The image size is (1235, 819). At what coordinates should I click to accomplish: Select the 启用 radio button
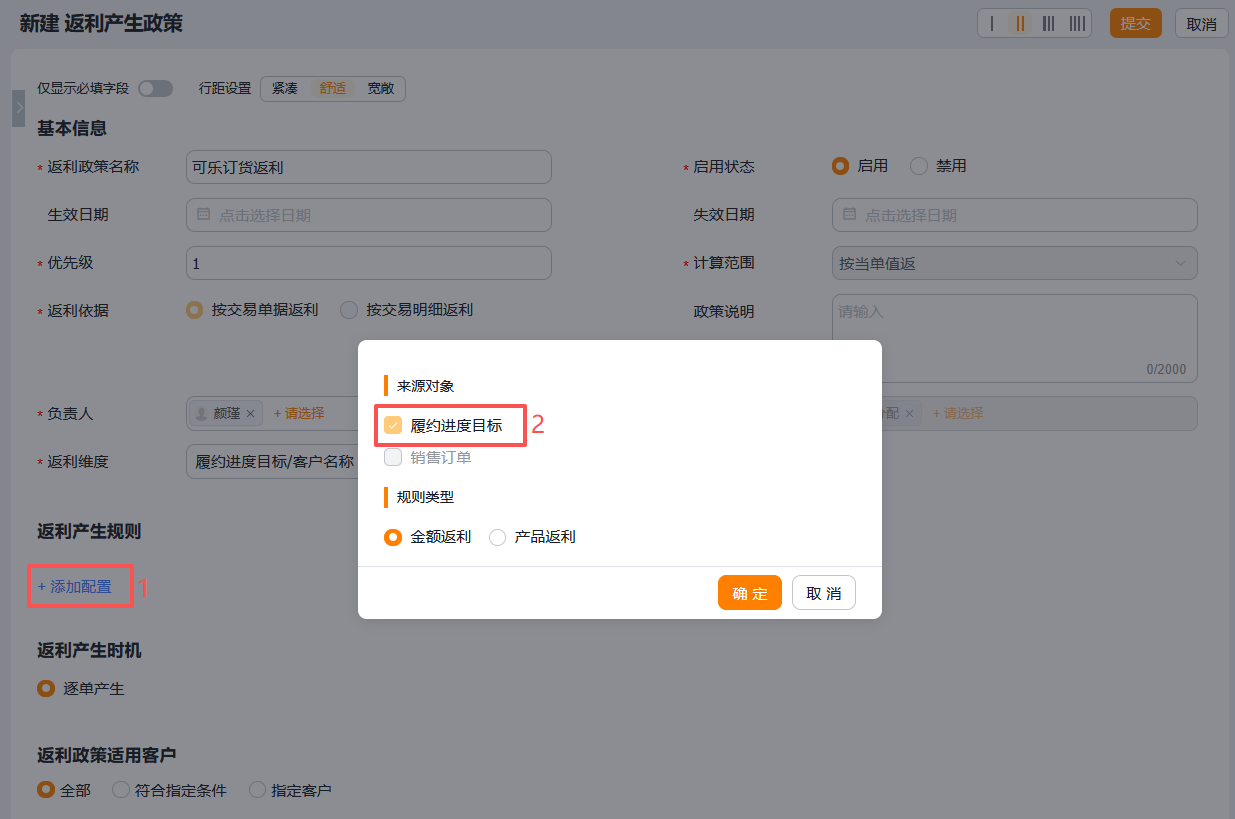pyautogui.click(x=841, y=166)
